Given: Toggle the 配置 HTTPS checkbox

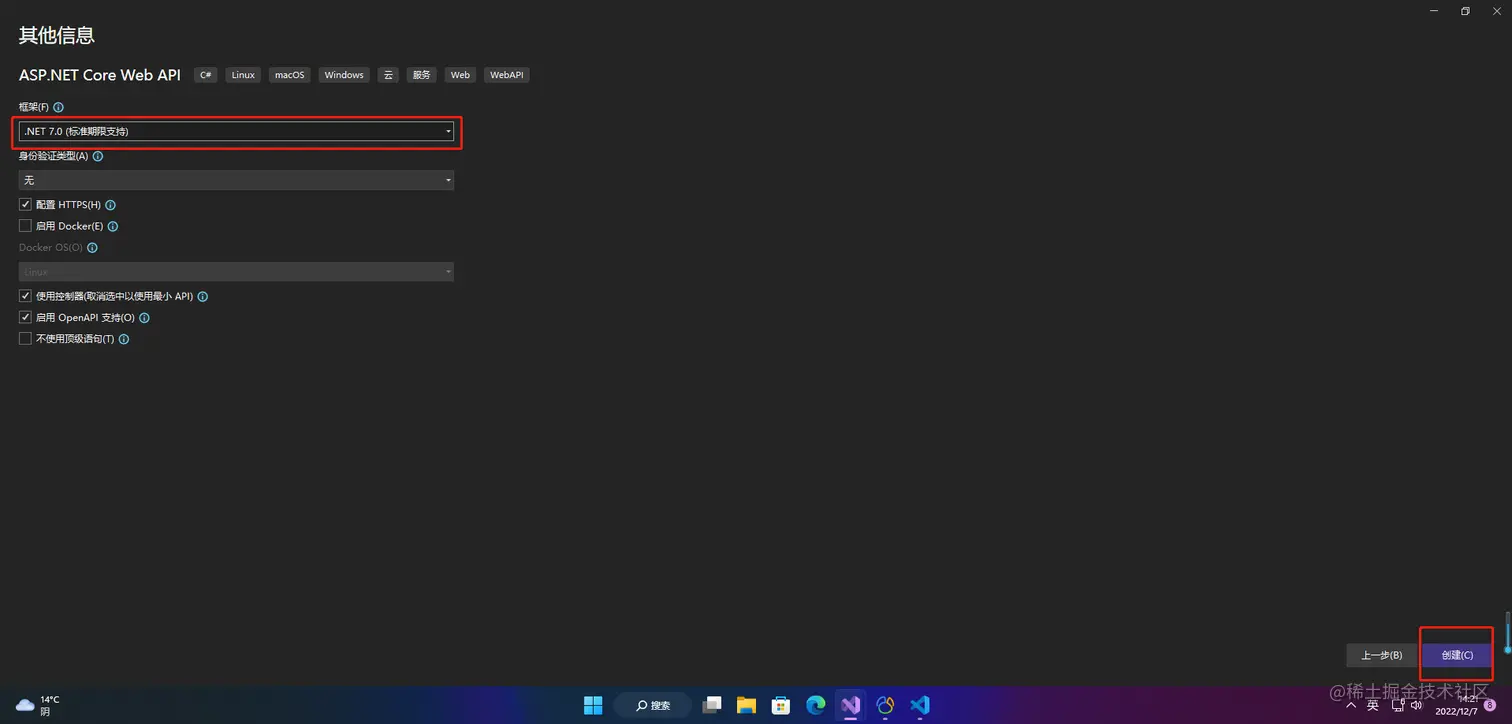Looking at the screenshot, I should point(26,204).
